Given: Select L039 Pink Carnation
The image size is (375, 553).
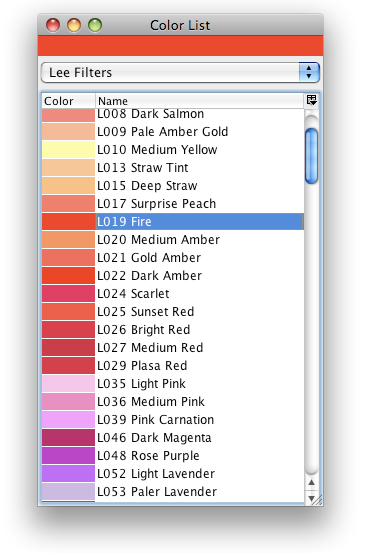Looking at the screenshot, I should [x=173, y=419].
